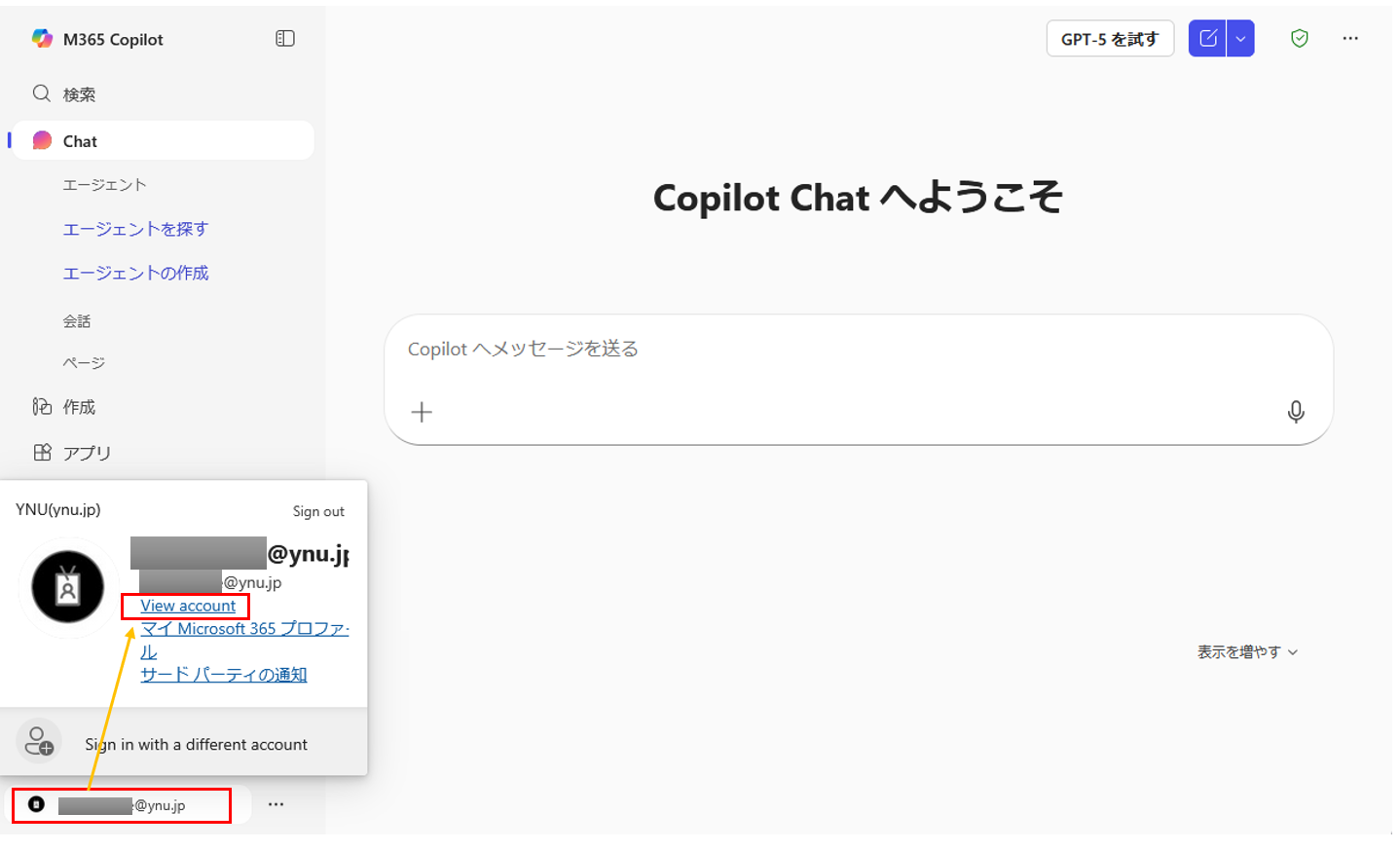Screen dimensions: 1400x850
Task: Click Sign out in the account popup
Action: coord(318,510)
